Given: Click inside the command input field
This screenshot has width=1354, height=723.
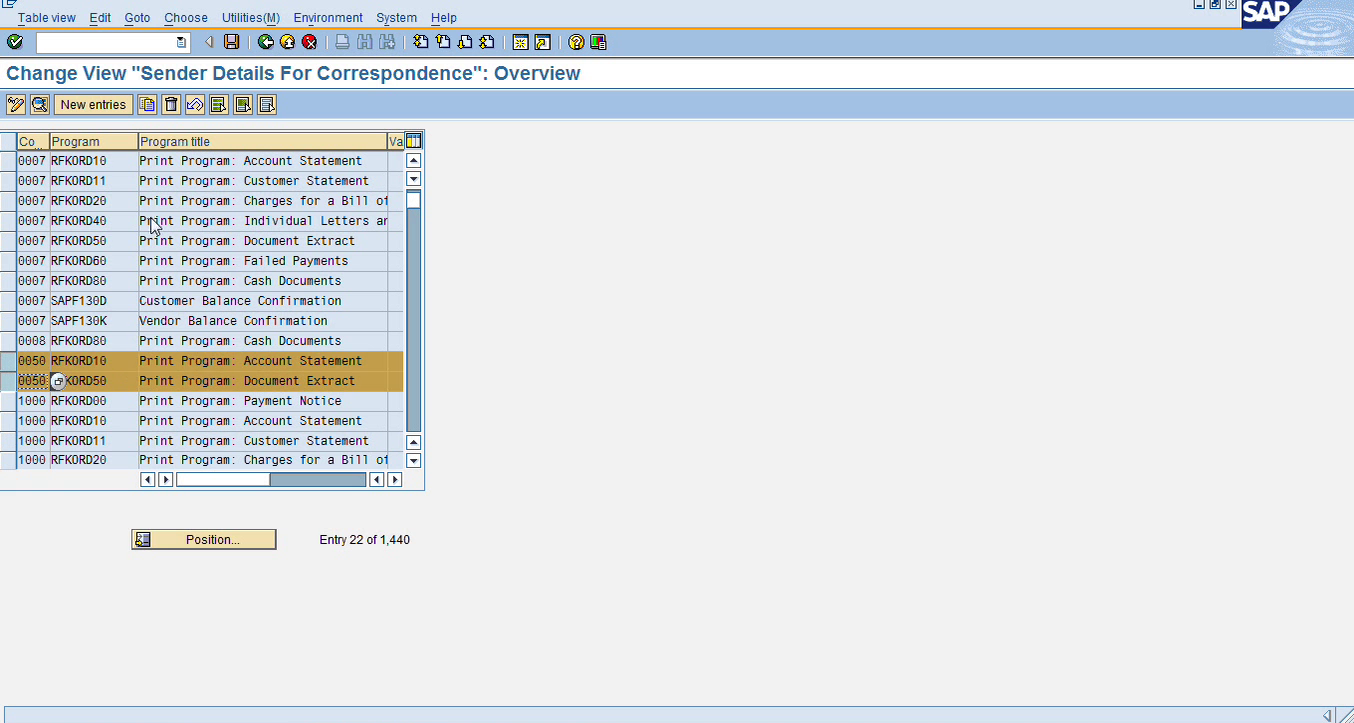Looking at the screenshot, I should pyautogui.click(x=106, y=42).
